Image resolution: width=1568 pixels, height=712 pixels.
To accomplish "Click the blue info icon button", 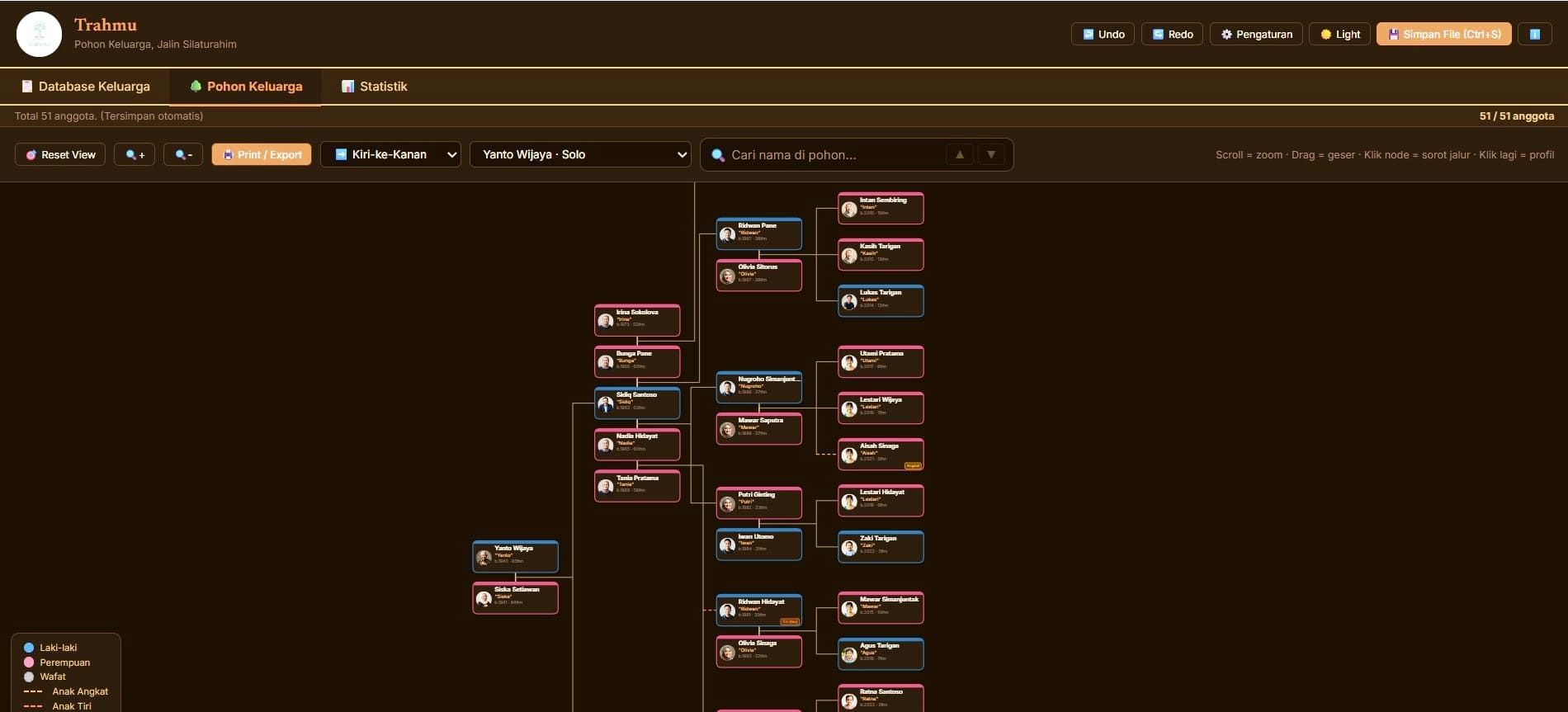I will coord(1535,34).
